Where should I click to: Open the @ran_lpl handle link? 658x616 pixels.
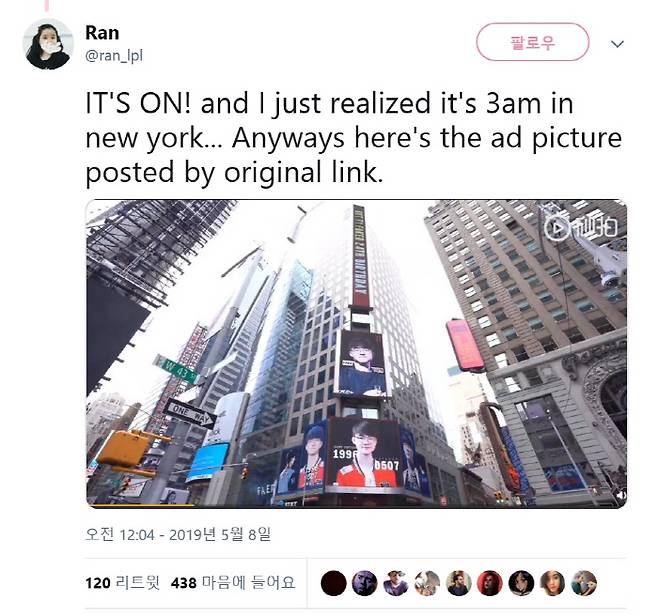coord(114,55)
